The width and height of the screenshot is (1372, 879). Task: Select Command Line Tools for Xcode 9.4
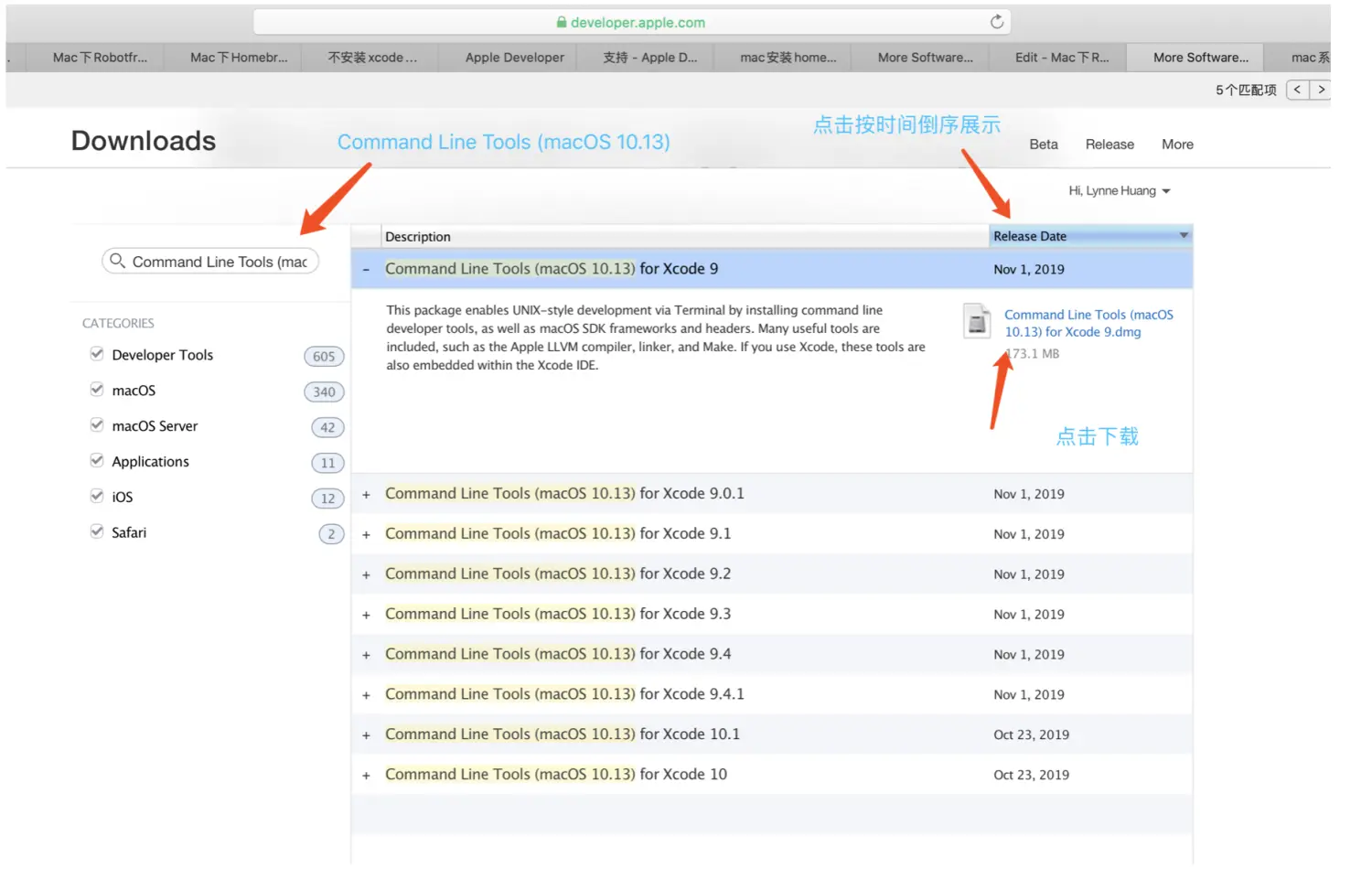tap(558, 655)
